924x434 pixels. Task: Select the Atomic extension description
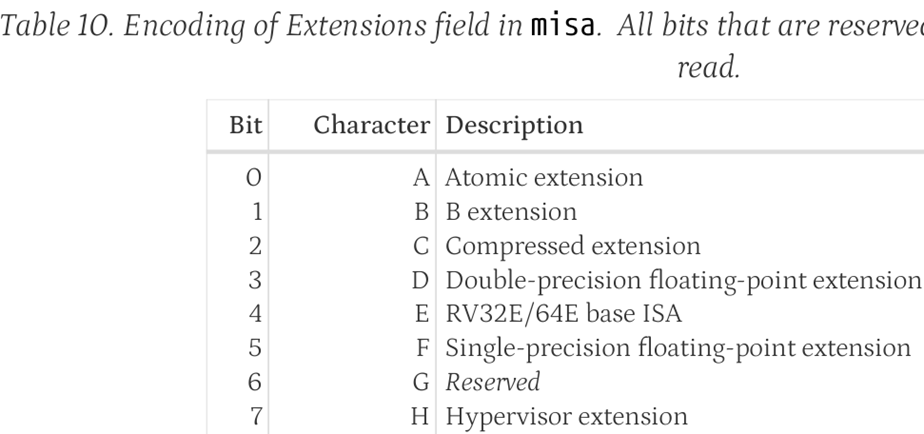pyautogui.click(x=544, y=177)
